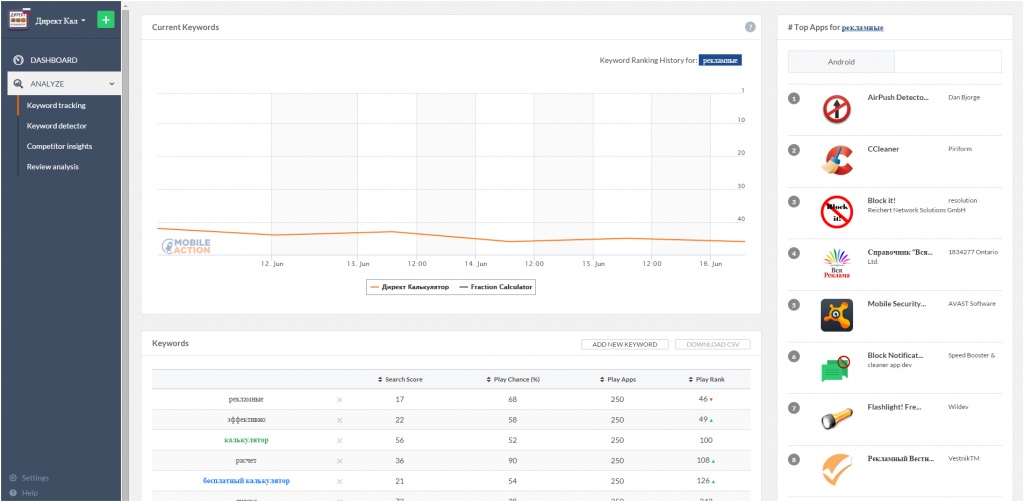Click the Вся Реклама справочник app icon
Screen dimensions: 1024x502
(x=837, y=264)
